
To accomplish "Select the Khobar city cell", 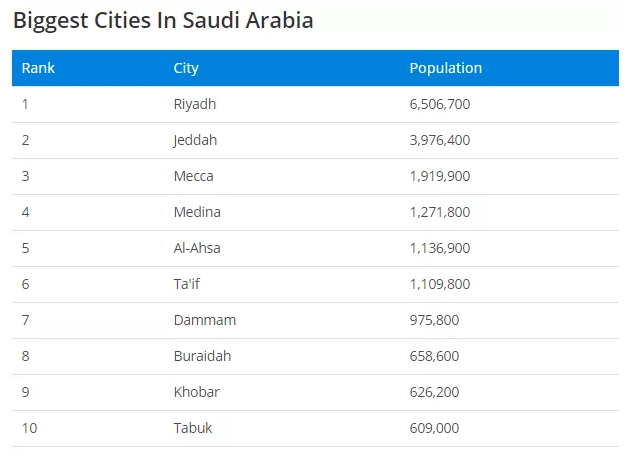I will (196, 392).
